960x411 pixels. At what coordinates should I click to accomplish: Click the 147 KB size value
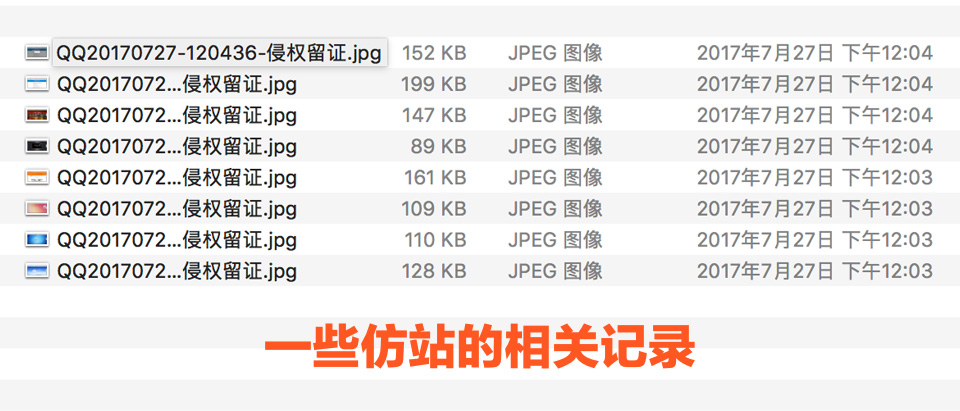click(434, 115)
